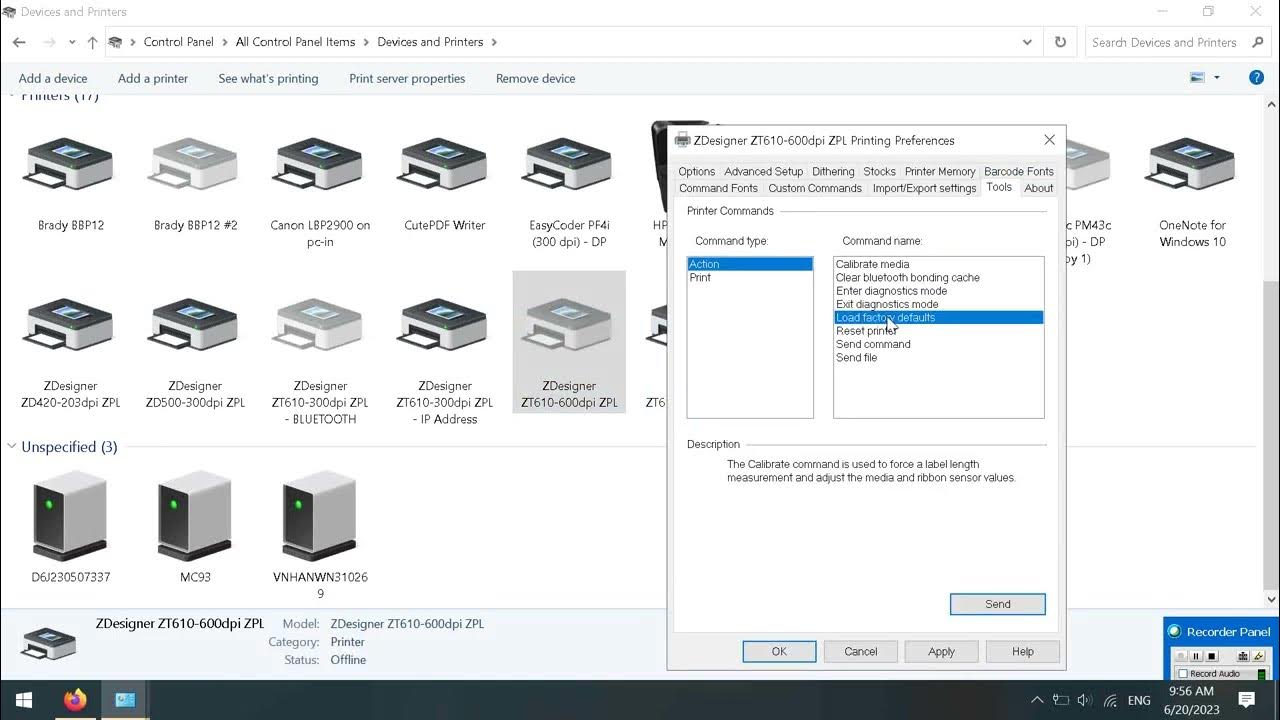Open the Control Panel taskbar icon
This screenshot has width=1280, height=720.
125,700
